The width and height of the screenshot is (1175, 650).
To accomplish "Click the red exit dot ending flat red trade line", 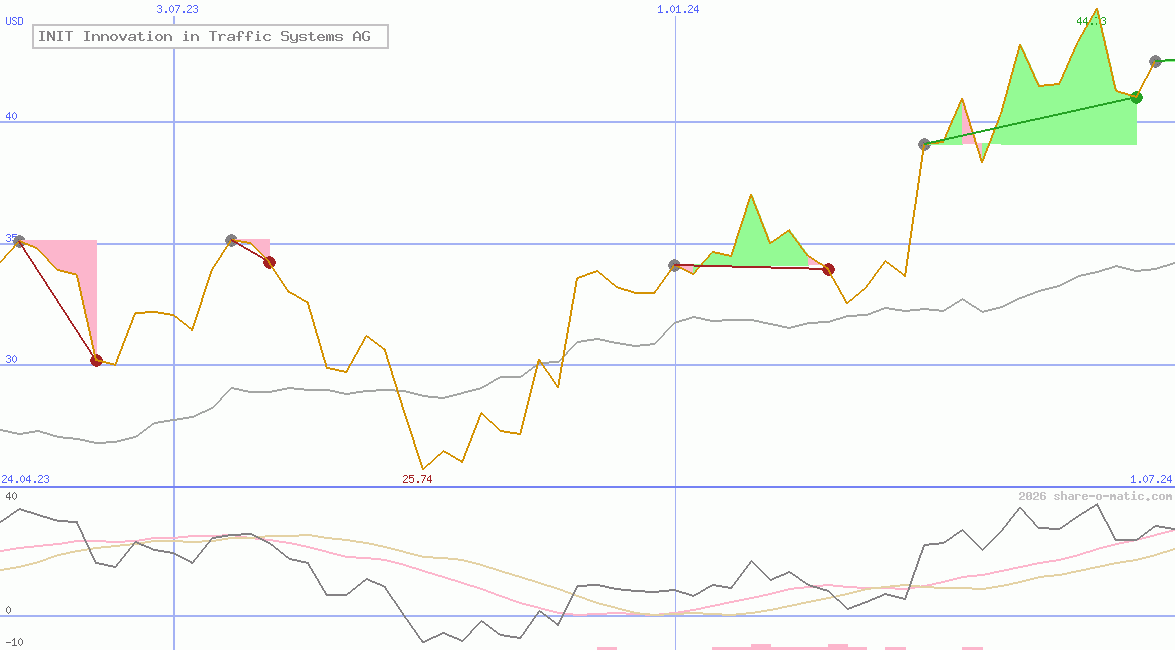I will tap(828, 269).
